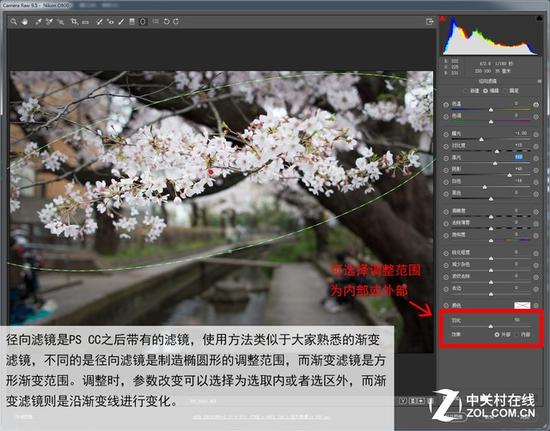Select the Radial Filter tool
The image size is (550, 431).
(142, 22)
